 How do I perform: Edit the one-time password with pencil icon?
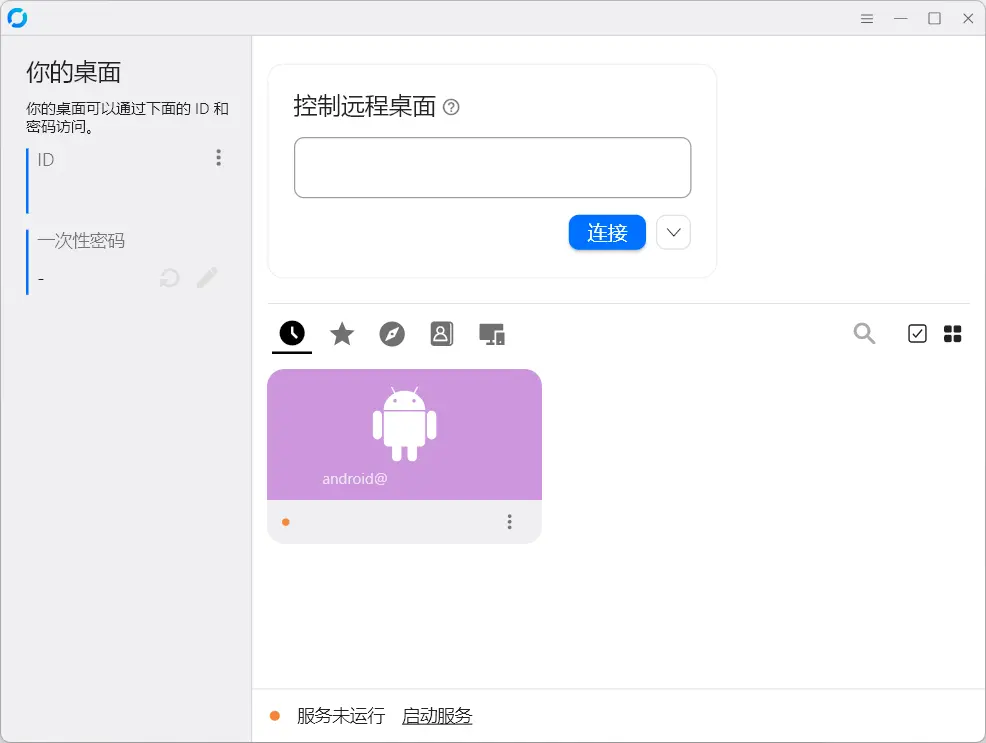coord(207,277)
